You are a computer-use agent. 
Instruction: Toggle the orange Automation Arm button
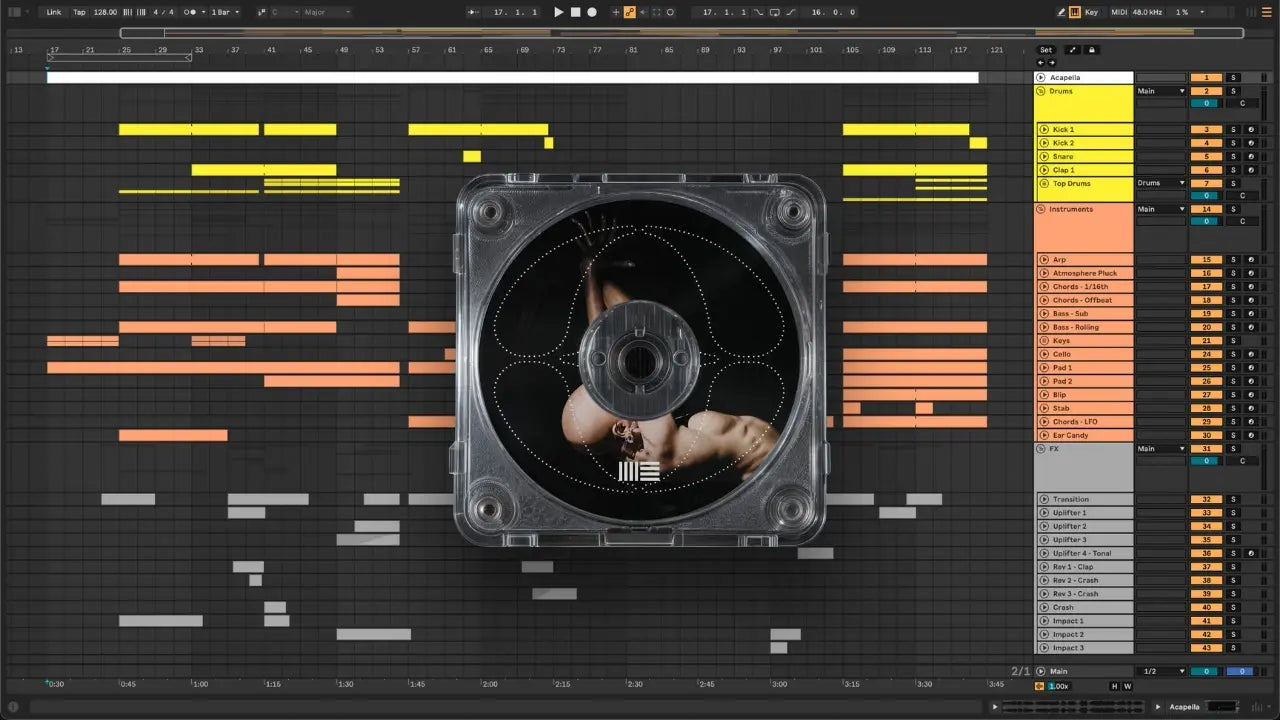(629, 12)
